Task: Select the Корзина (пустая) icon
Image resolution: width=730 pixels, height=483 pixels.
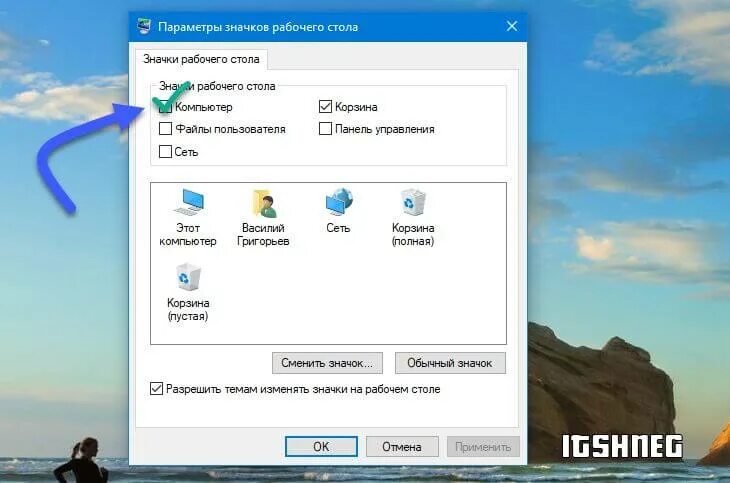Action: [x=188, y=293]
